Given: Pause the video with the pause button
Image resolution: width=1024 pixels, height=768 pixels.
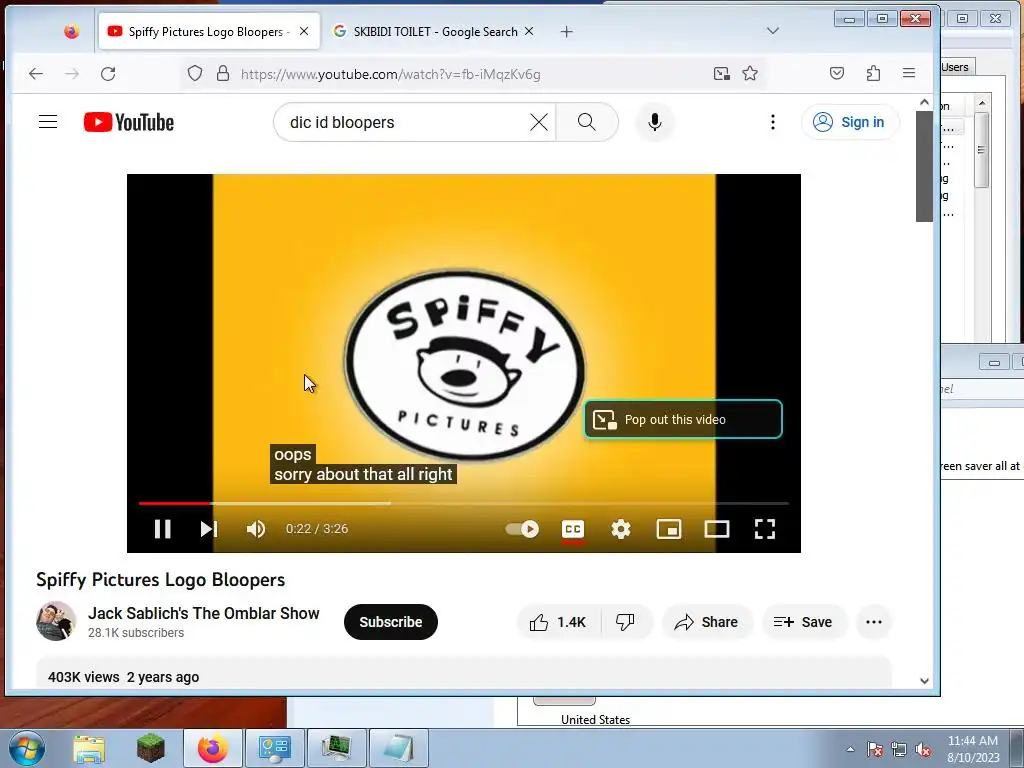Looking at the screenshot, I should 163,529.
